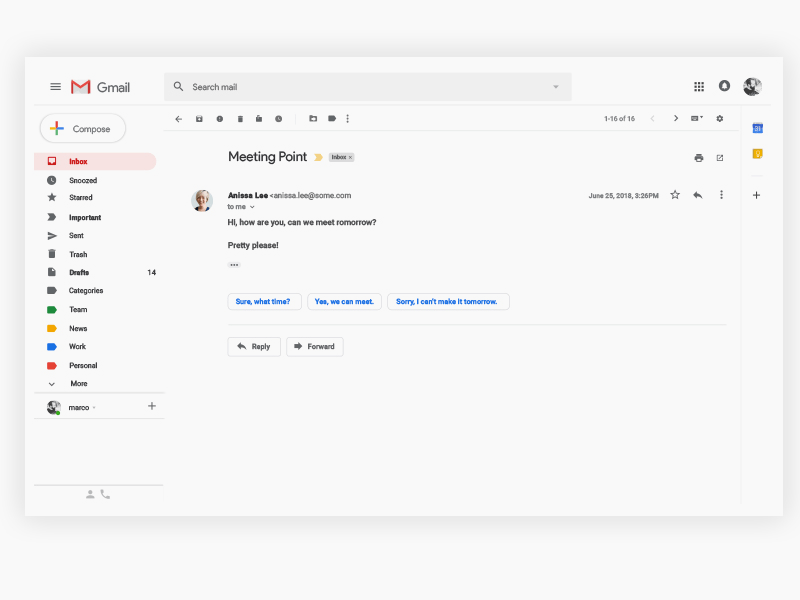Send the 'Sure, what time?' smart reply
Screen dimensions: 800x600
click(264, 301)
